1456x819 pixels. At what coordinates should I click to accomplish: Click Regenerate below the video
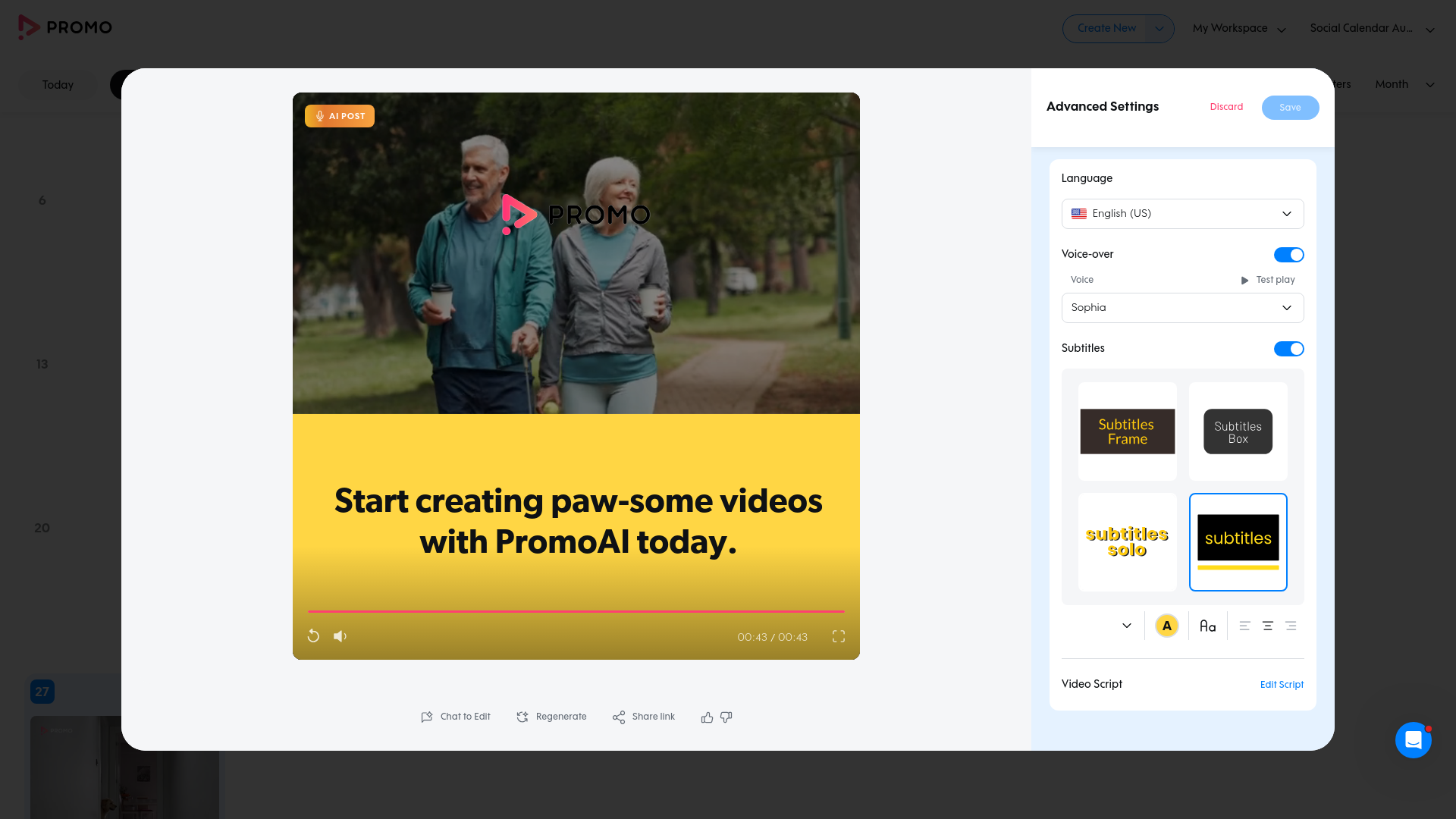pyautogui.click(x=551, y=717)
